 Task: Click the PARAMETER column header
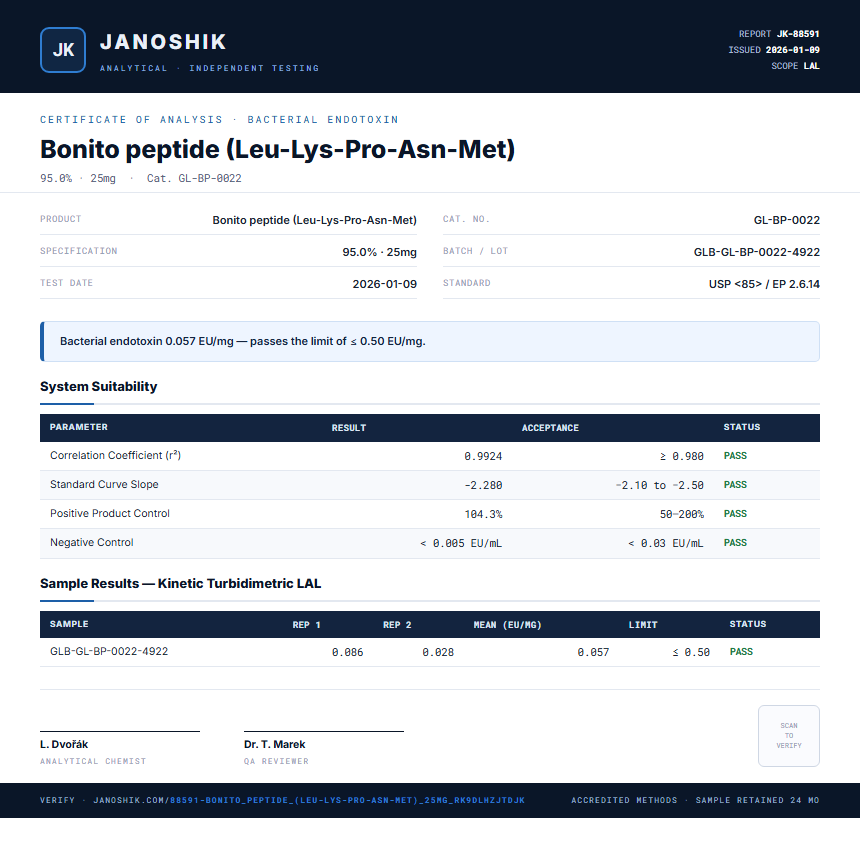79,427
